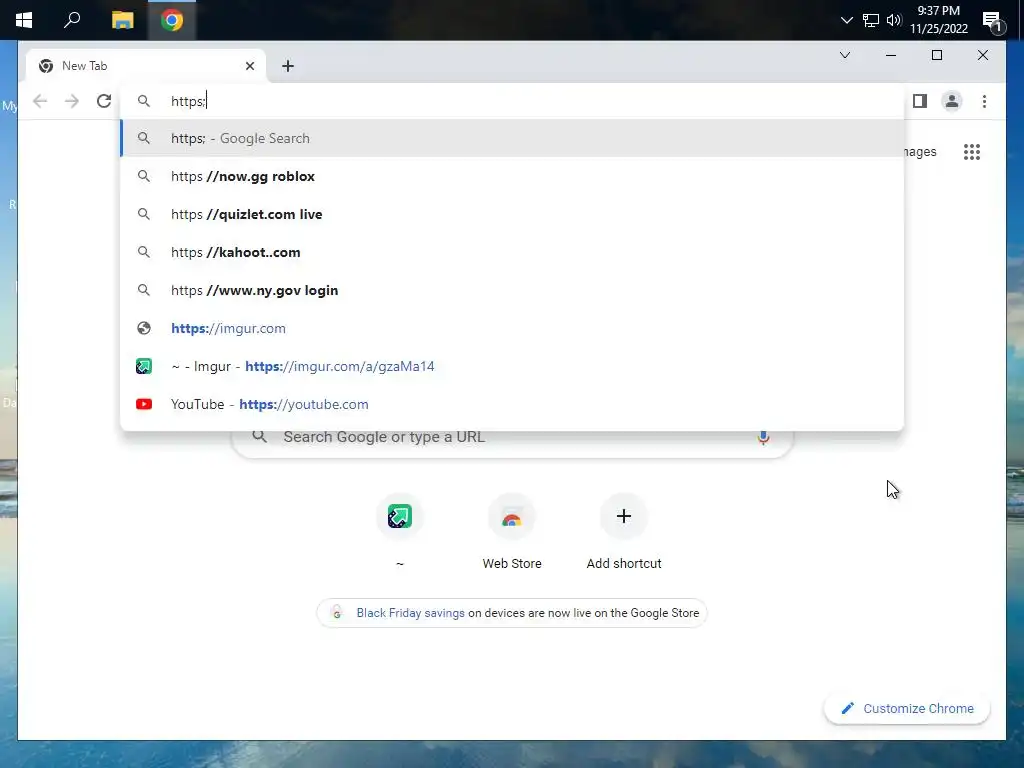
Task: Open Chrome's three-dot menu
Action: click(984, 101)
